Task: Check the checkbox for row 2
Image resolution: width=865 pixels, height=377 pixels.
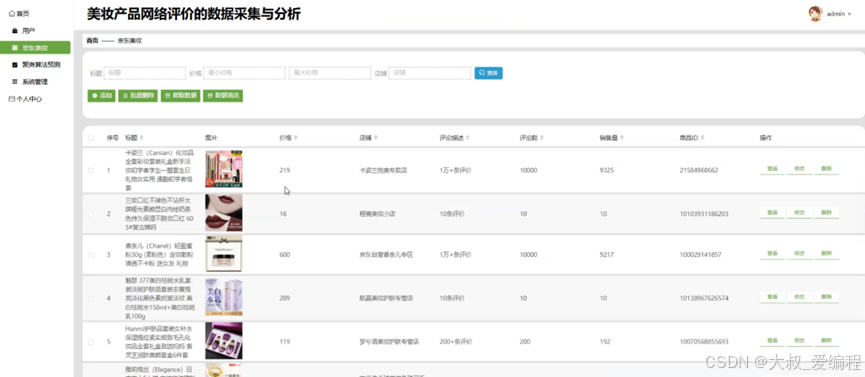Action: (91, 214)
